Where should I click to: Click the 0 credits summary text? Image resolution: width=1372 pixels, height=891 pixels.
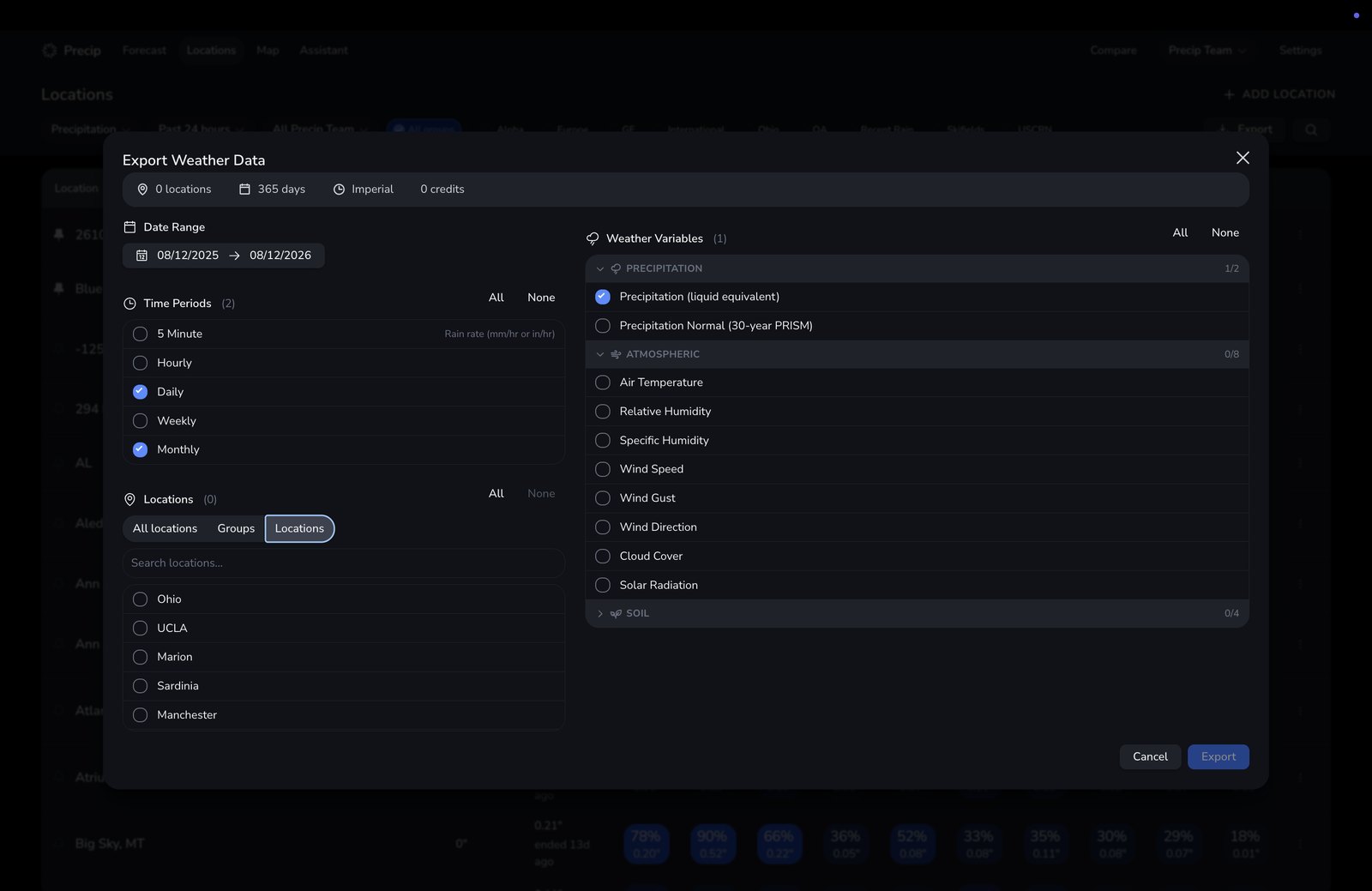[442, 190]
